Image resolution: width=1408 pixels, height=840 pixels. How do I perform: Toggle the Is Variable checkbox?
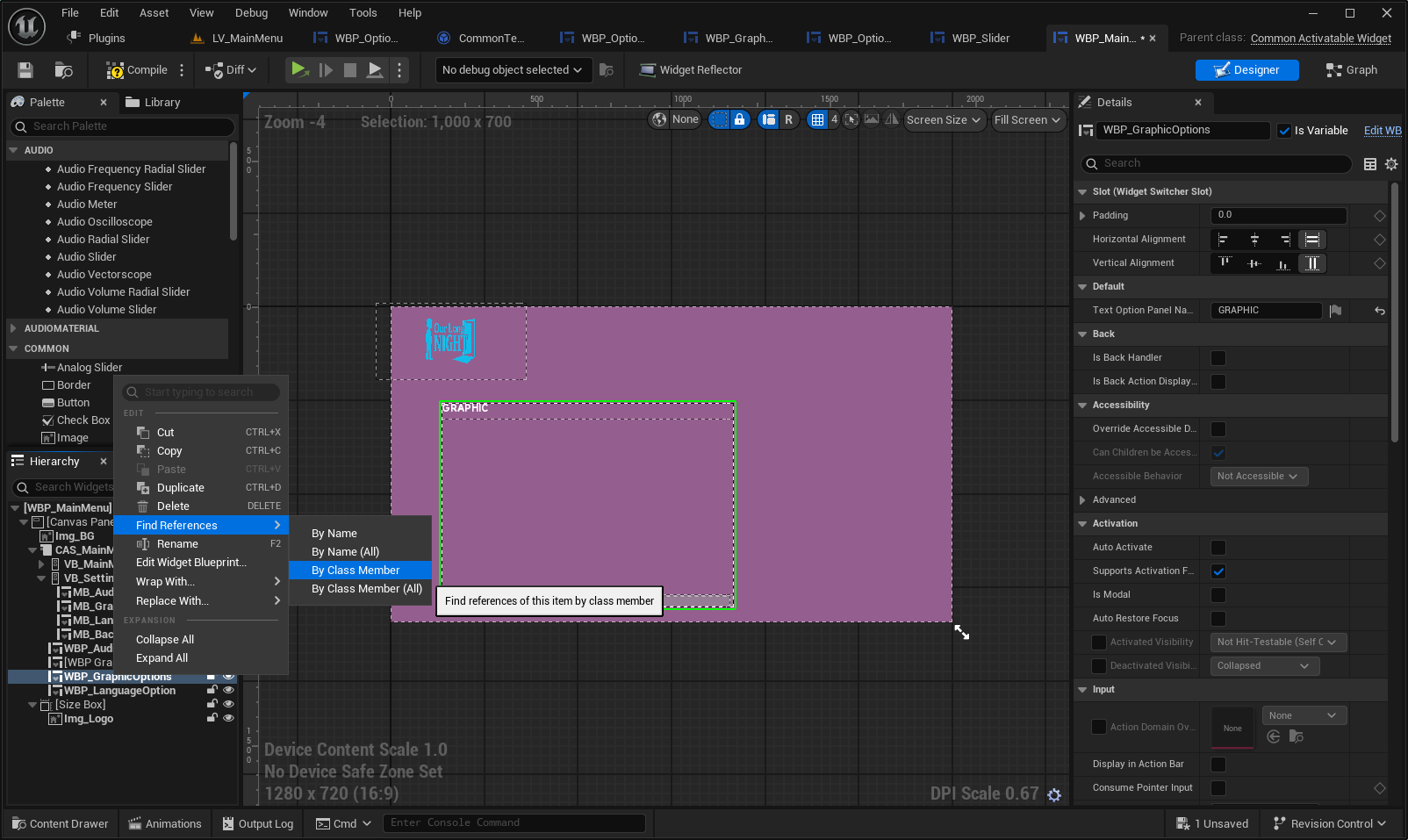(1284, 131)
